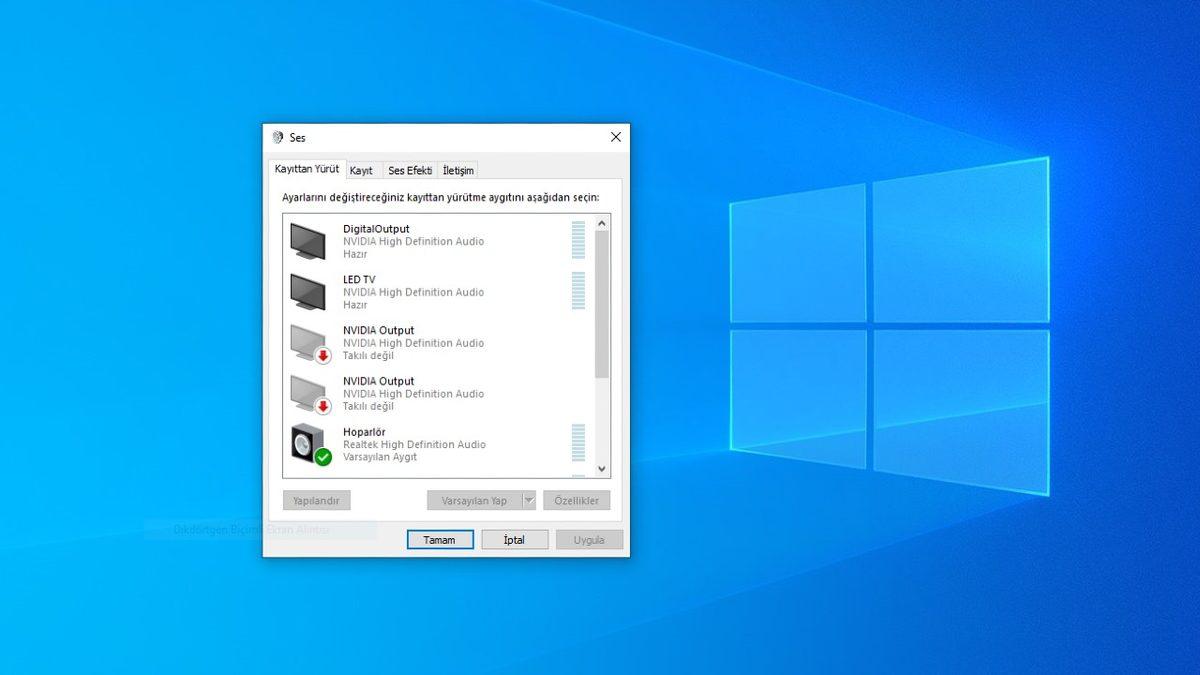Select the DigitalOutput display device icon
This screenshot has width=1200, height=675.
click(309, 240)
